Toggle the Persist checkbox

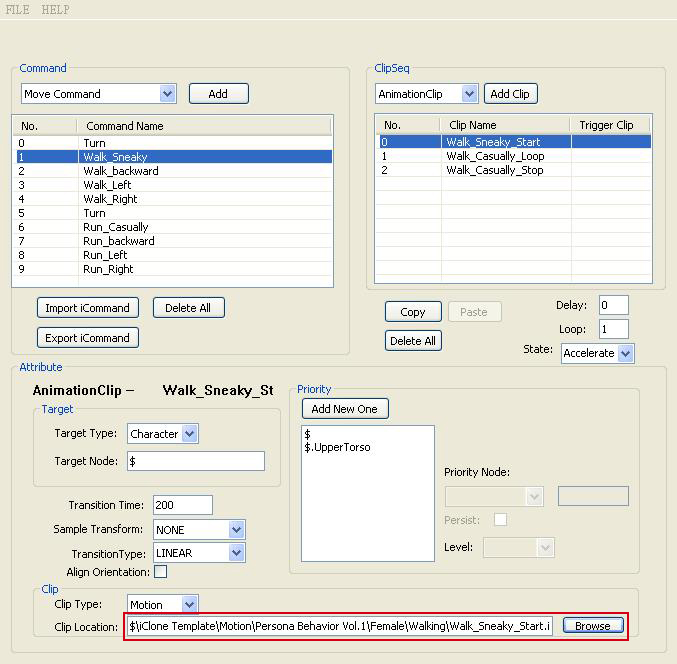point(500,519)
